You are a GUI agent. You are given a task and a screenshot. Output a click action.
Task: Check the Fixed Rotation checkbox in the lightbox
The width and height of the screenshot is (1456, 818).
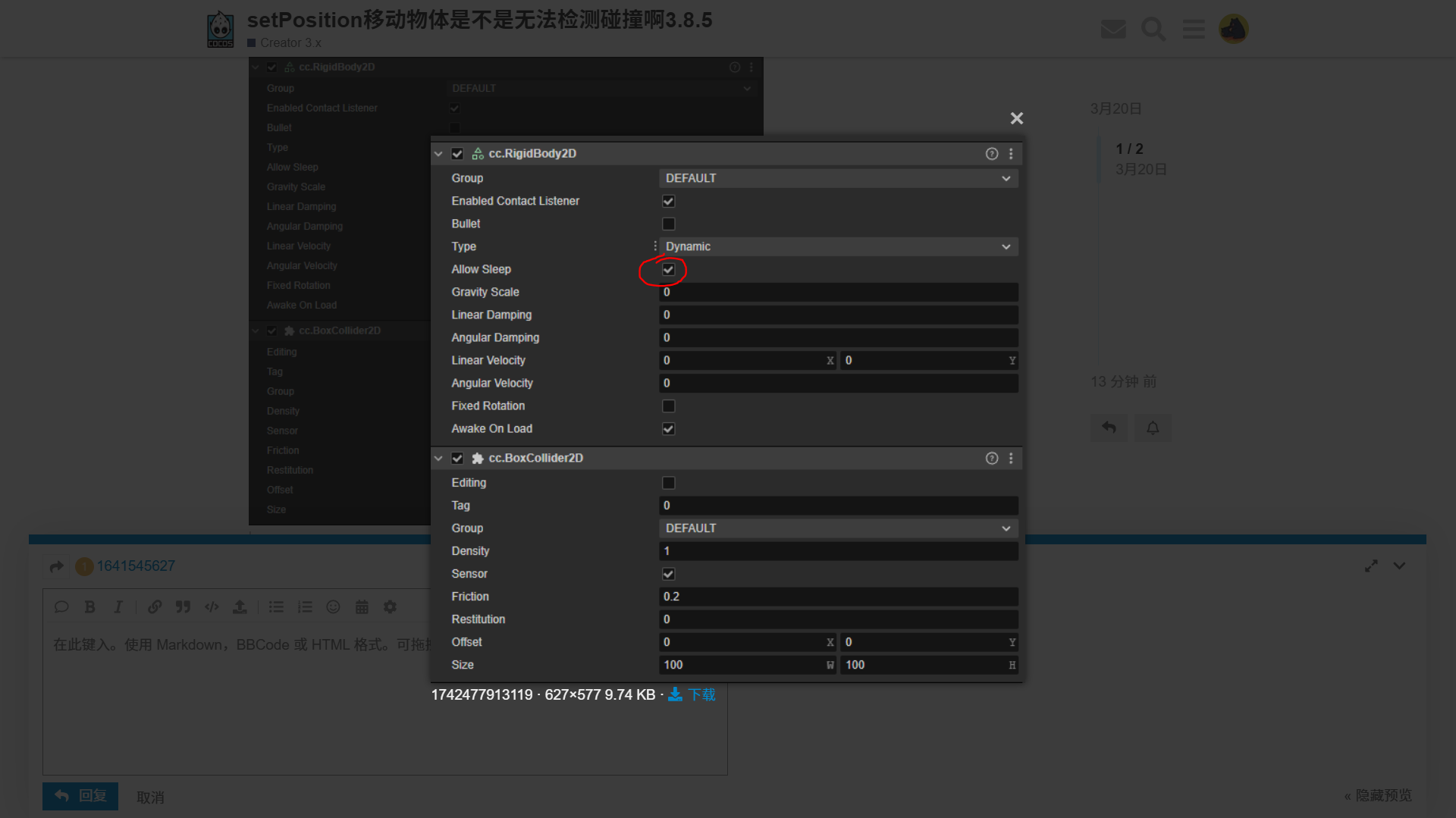668,406
